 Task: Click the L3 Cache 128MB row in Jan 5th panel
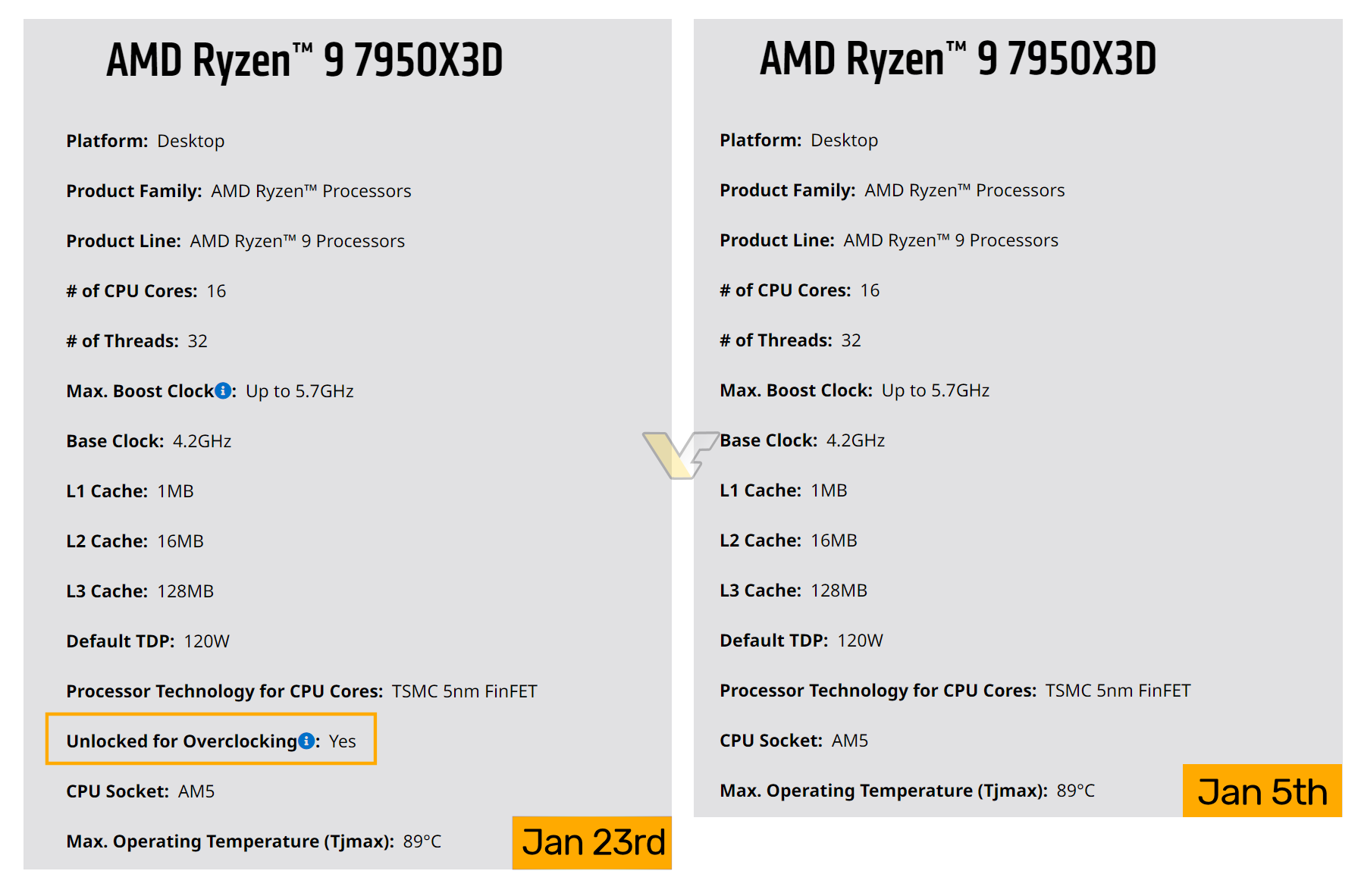tap(793, 591)
